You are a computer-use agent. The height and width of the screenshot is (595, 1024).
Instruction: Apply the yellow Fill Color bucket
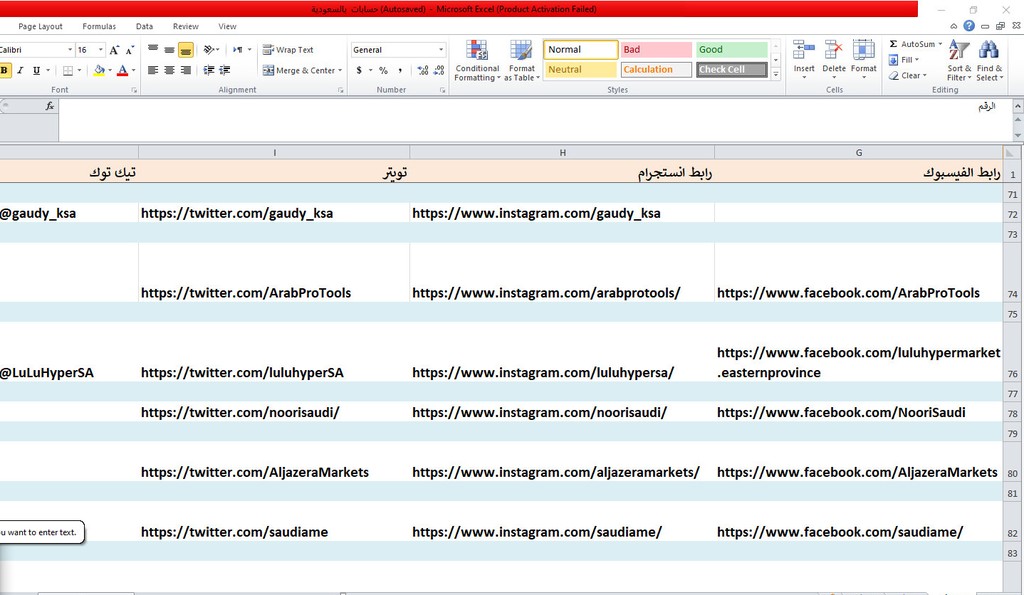pos(99,71)
